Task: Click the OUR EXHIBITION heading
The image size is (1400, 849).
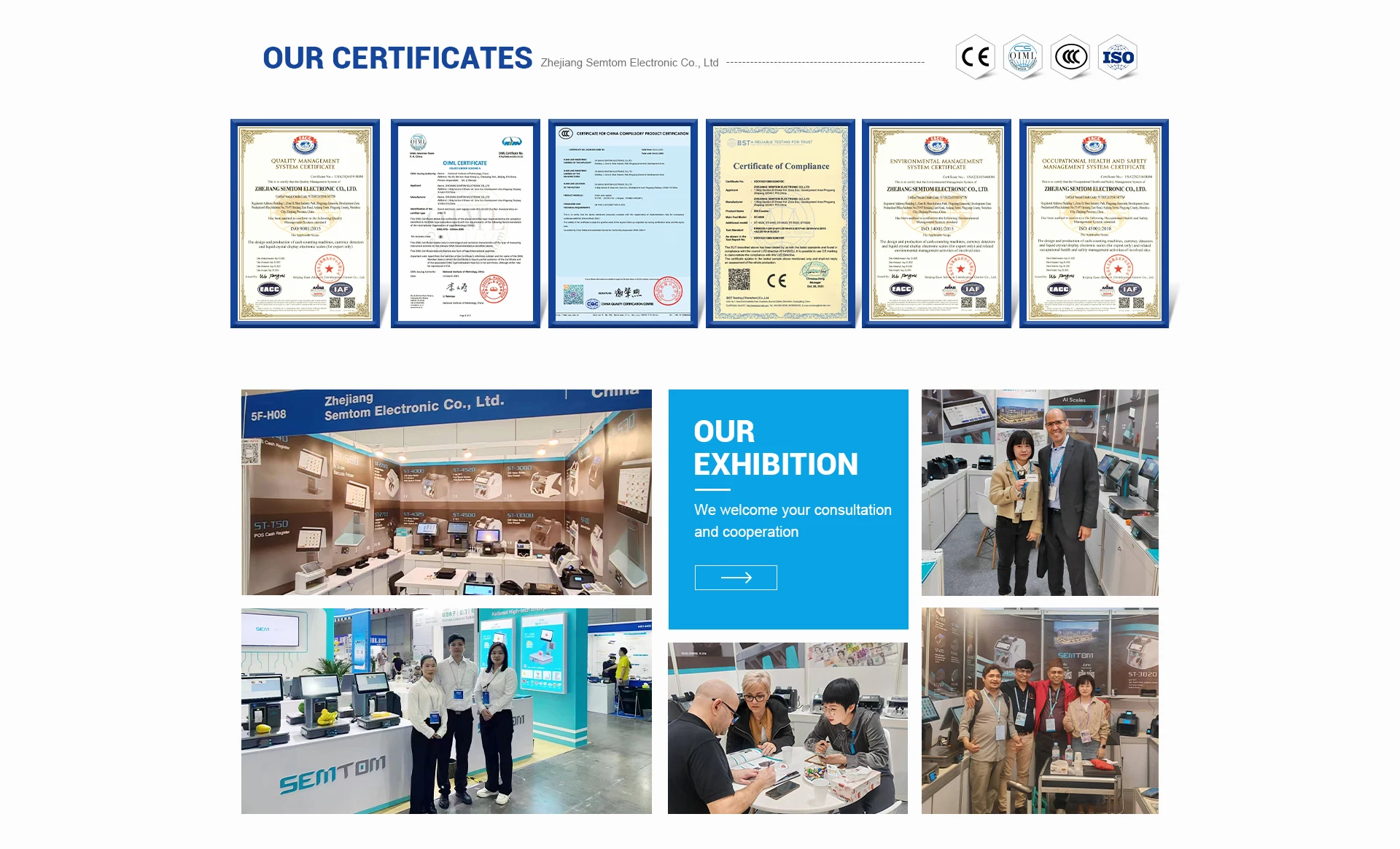Action: (x=776, y=448)
